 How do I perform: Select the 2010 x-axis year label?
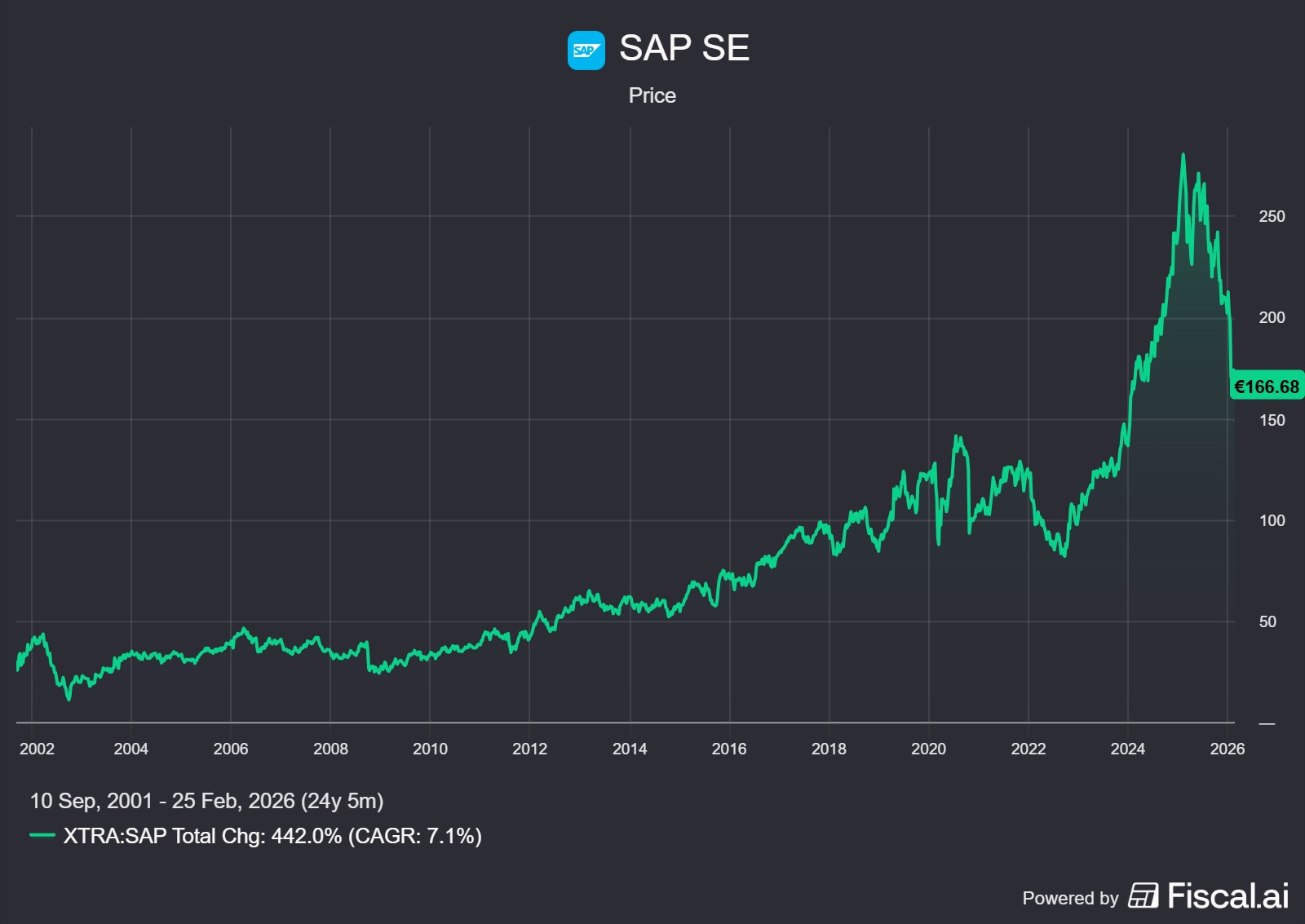click(x=430, y=749)
